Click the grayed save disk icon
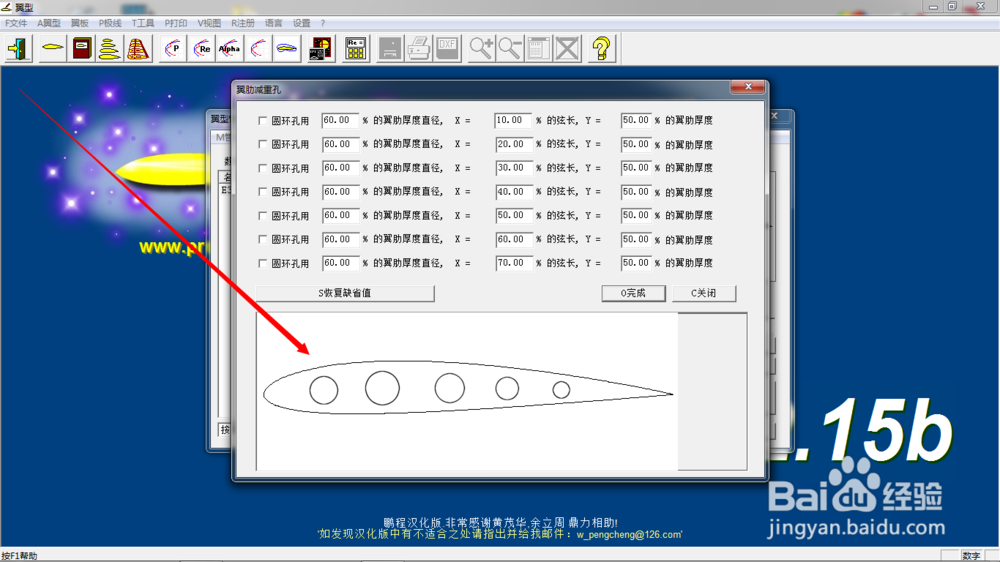The width and height of the screenshot is (1000, 562). click(390, 48)
